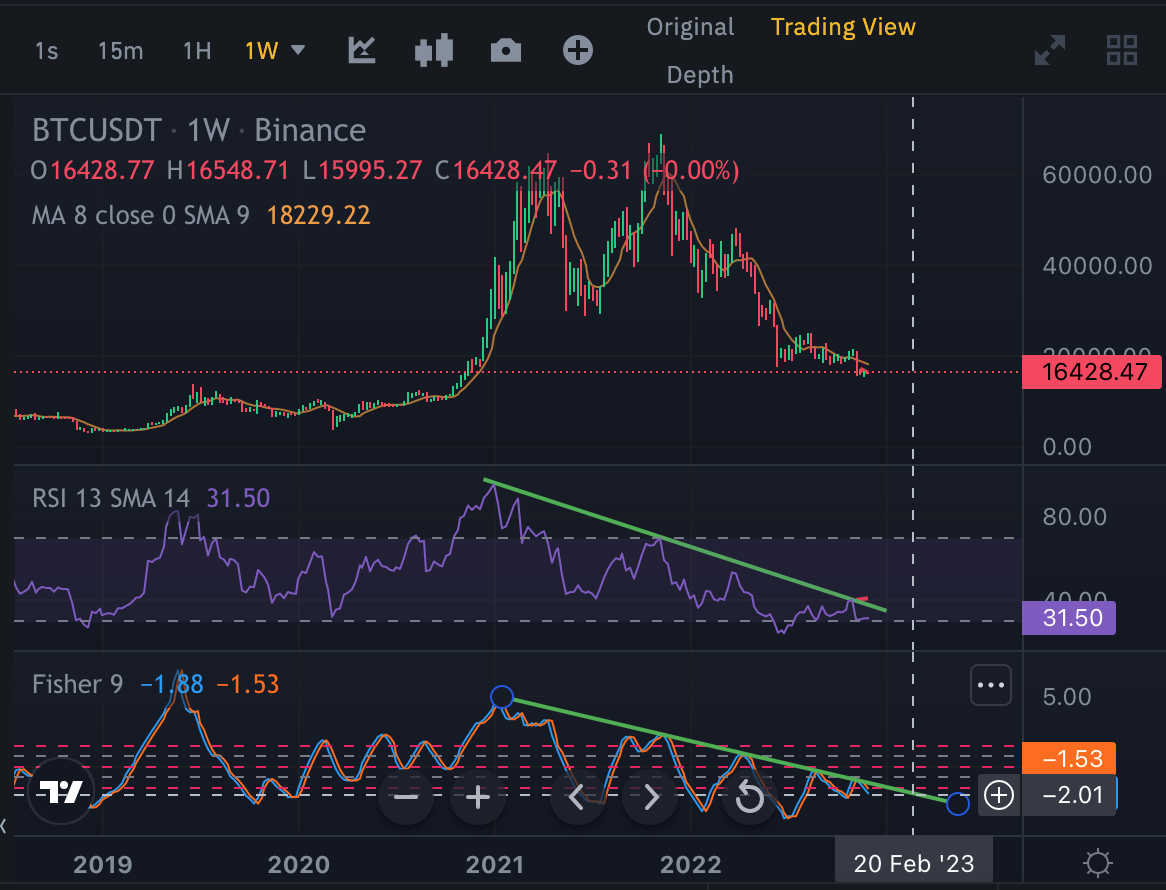
Task: Click the 2019 time axis label
Action: 103,865
